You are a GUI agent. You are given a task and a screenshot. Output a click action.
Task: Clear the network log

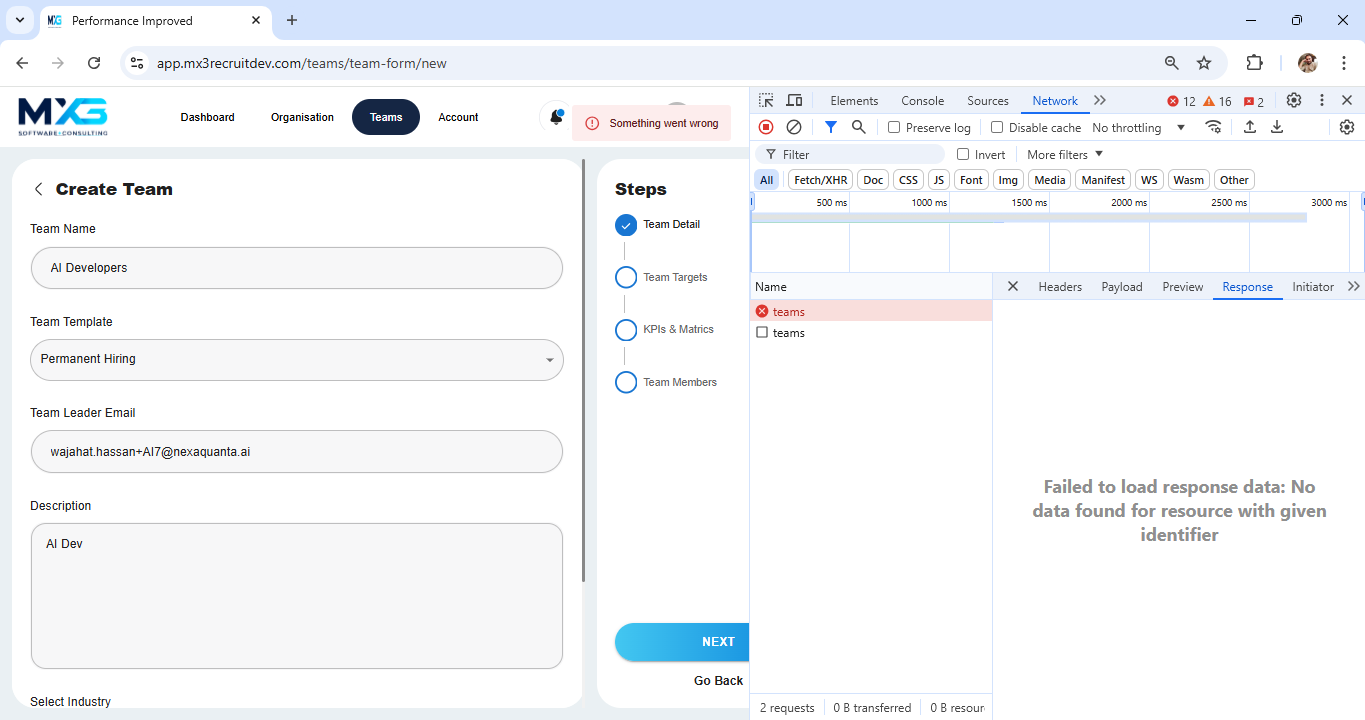pos(794,127)
